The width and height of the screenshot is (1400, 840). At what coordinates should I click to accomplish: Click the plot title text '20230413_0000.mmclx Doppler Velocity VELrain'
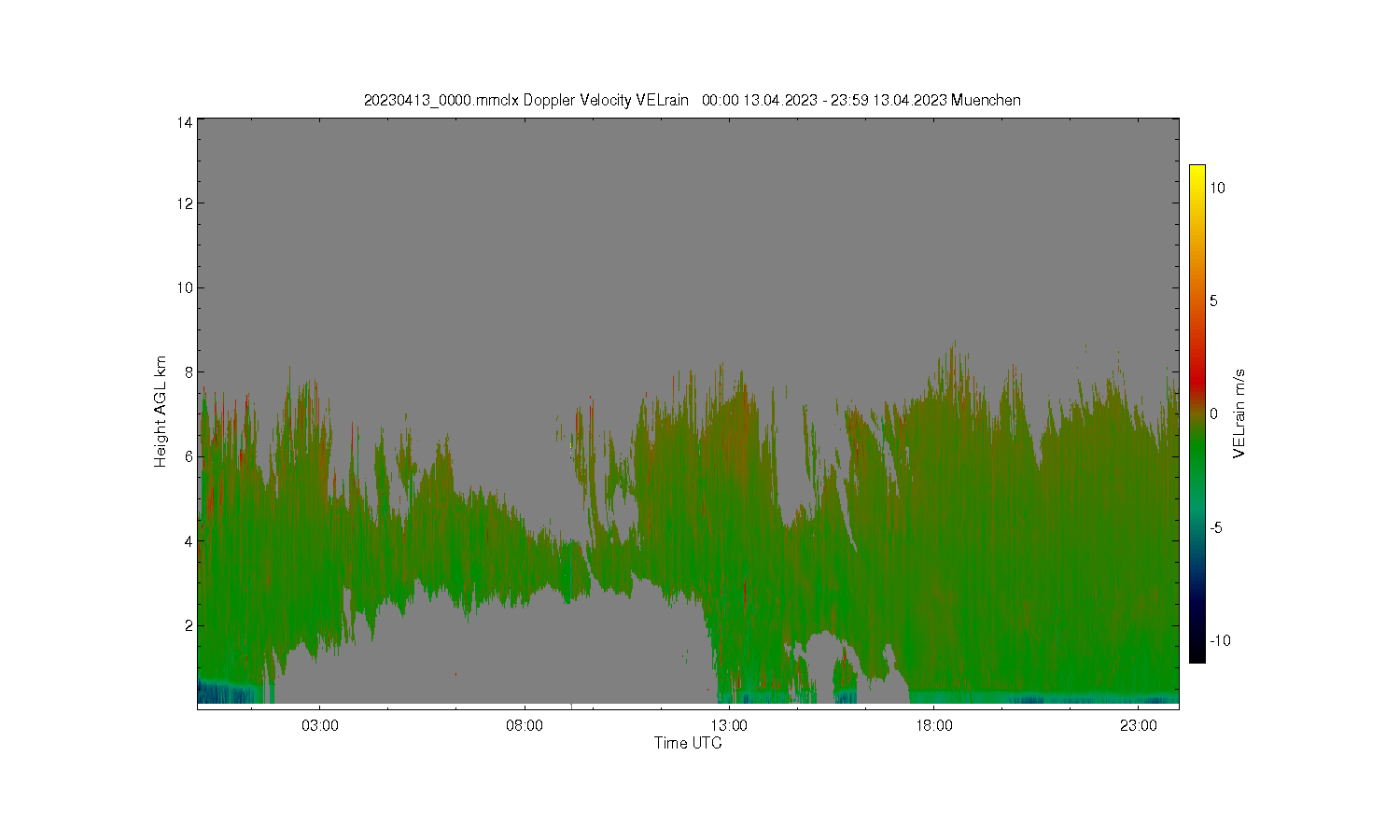[526, 101]
